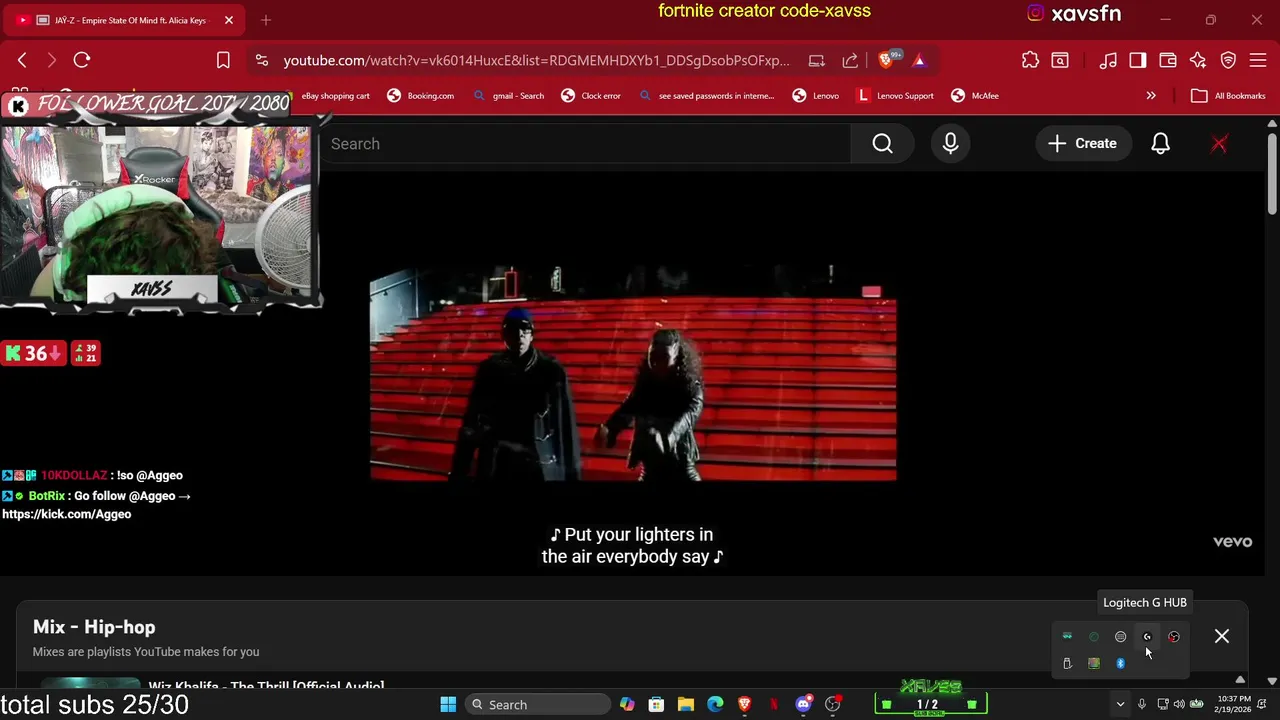Screen dimensions: 1280x720
Task: Open File Explorer from the taskbar
Action: [x=686, y=705]
